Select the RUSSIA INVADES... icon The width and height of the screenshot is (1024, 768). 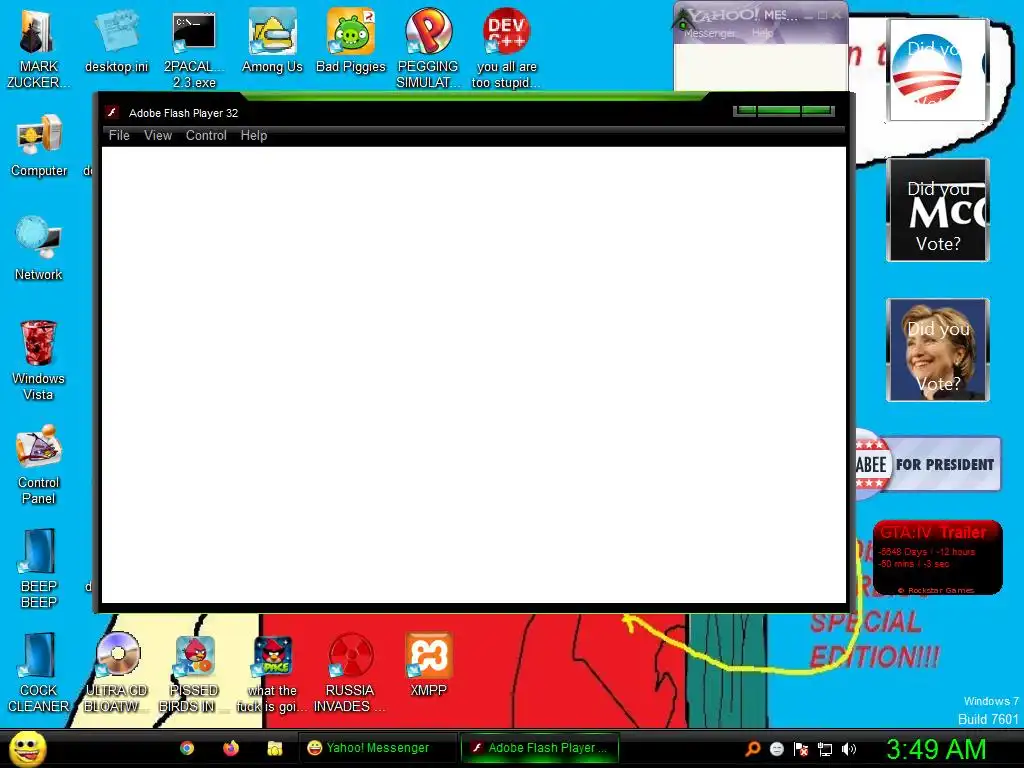coord(350,673)
